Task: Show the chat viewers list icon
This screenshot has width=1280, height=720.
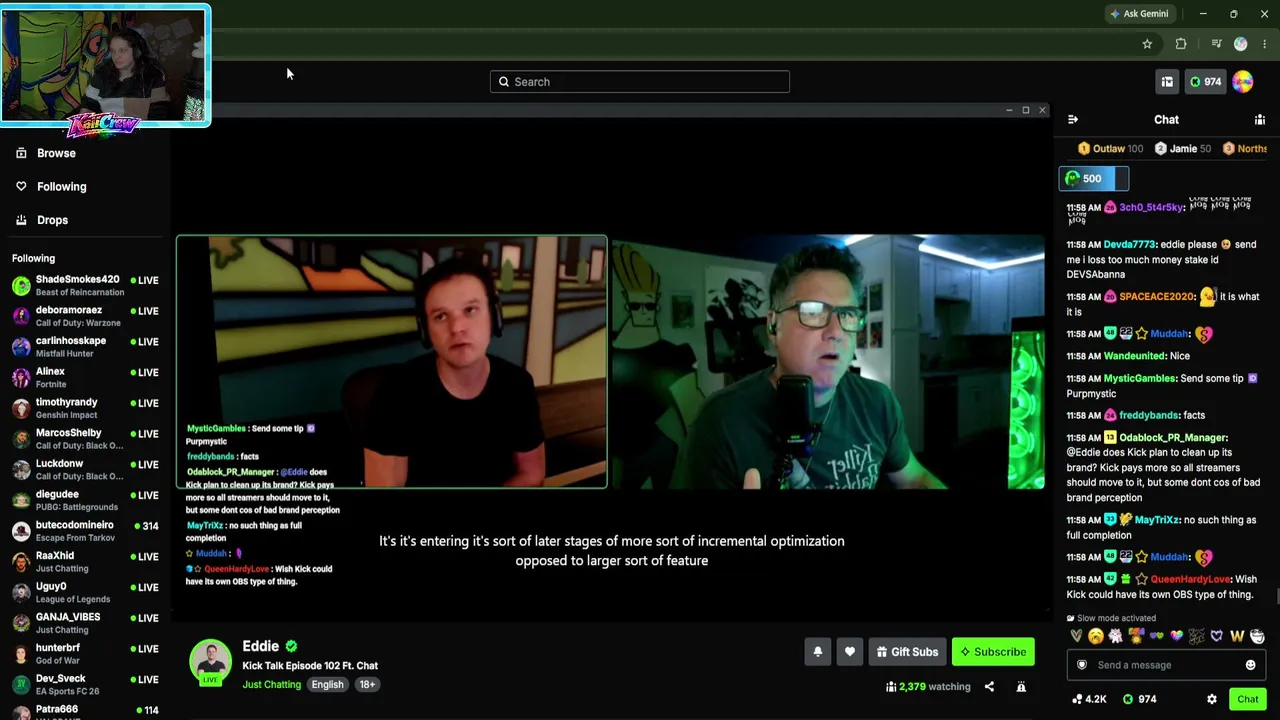Action: (1260, 120)
